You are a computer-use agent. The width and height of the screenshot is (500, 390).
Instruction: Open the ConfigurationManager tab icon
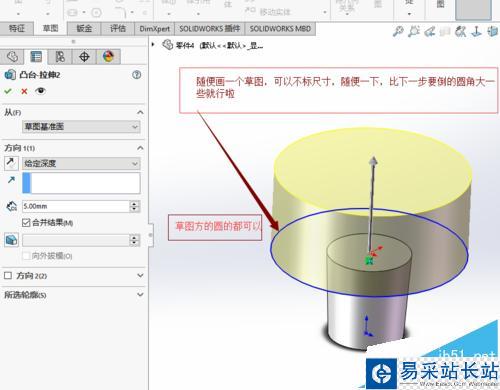[60, 57]
